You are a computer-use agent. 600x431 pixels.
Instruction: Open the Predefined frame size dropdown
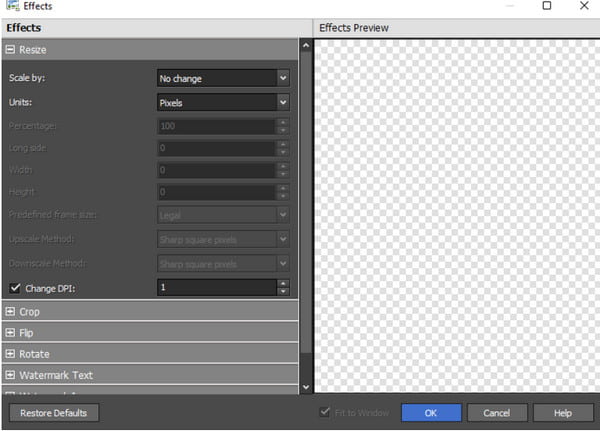223,215
